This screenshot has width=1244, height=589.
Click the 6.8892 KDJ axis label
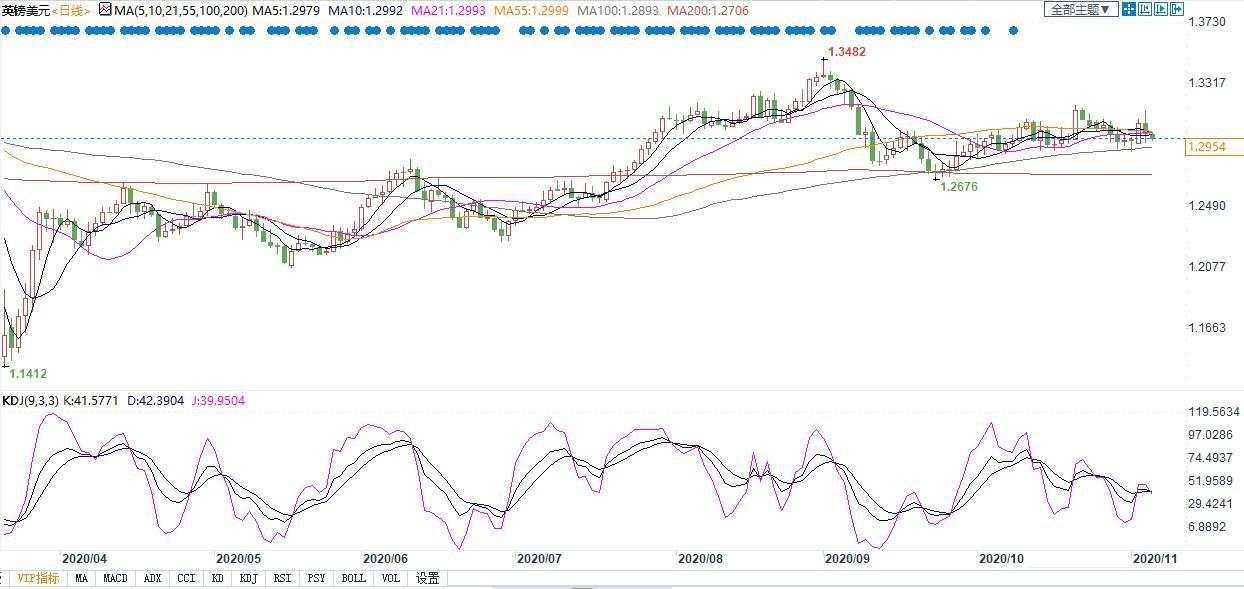pyautogui.click(x=1207, y=526)
